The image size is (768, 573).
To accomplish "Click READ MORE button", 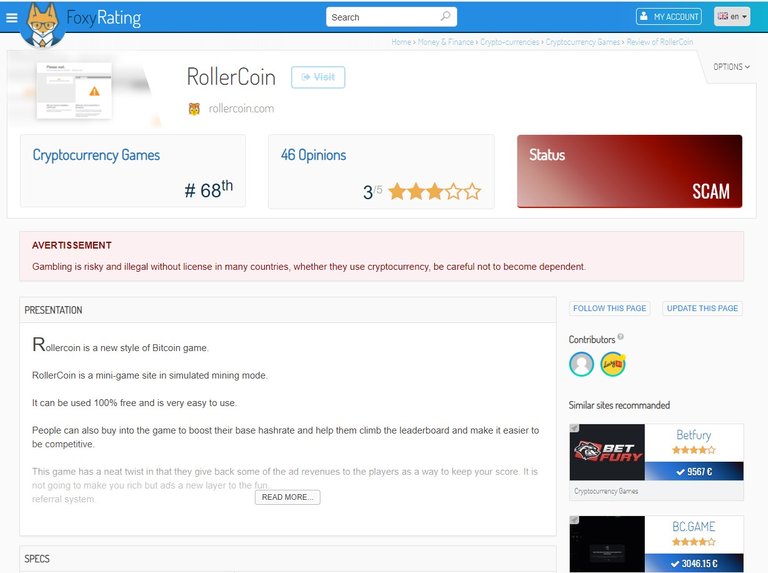I will pyautogui.click(x=288, y=497).
